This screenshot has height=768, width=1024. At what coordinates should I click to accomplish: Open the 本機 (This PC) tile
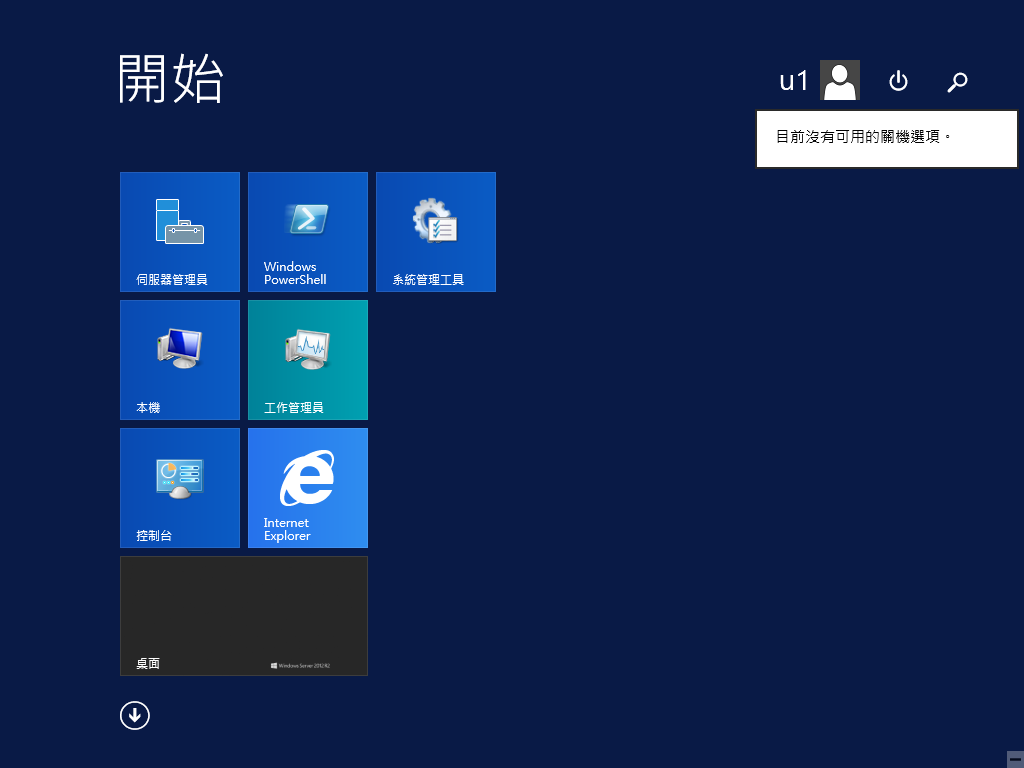(180, 360)
